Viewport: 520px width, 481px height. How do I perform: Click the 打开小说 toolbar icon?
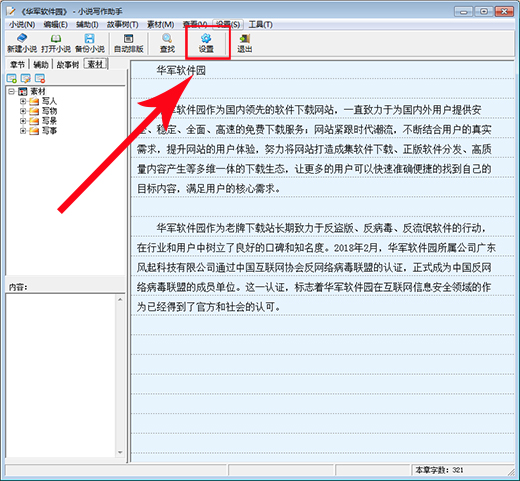(x=56, y=44)
